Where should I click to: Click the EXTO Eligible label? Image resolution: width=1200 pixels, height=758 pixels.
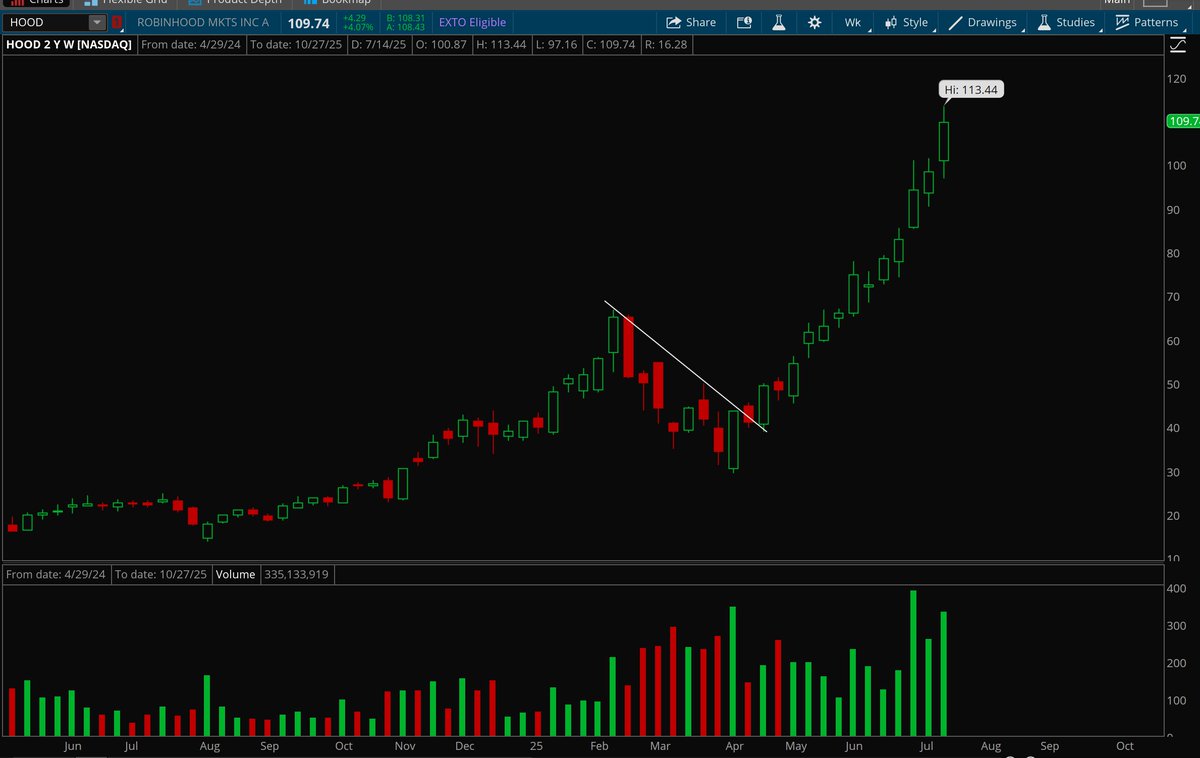[473, 22]
